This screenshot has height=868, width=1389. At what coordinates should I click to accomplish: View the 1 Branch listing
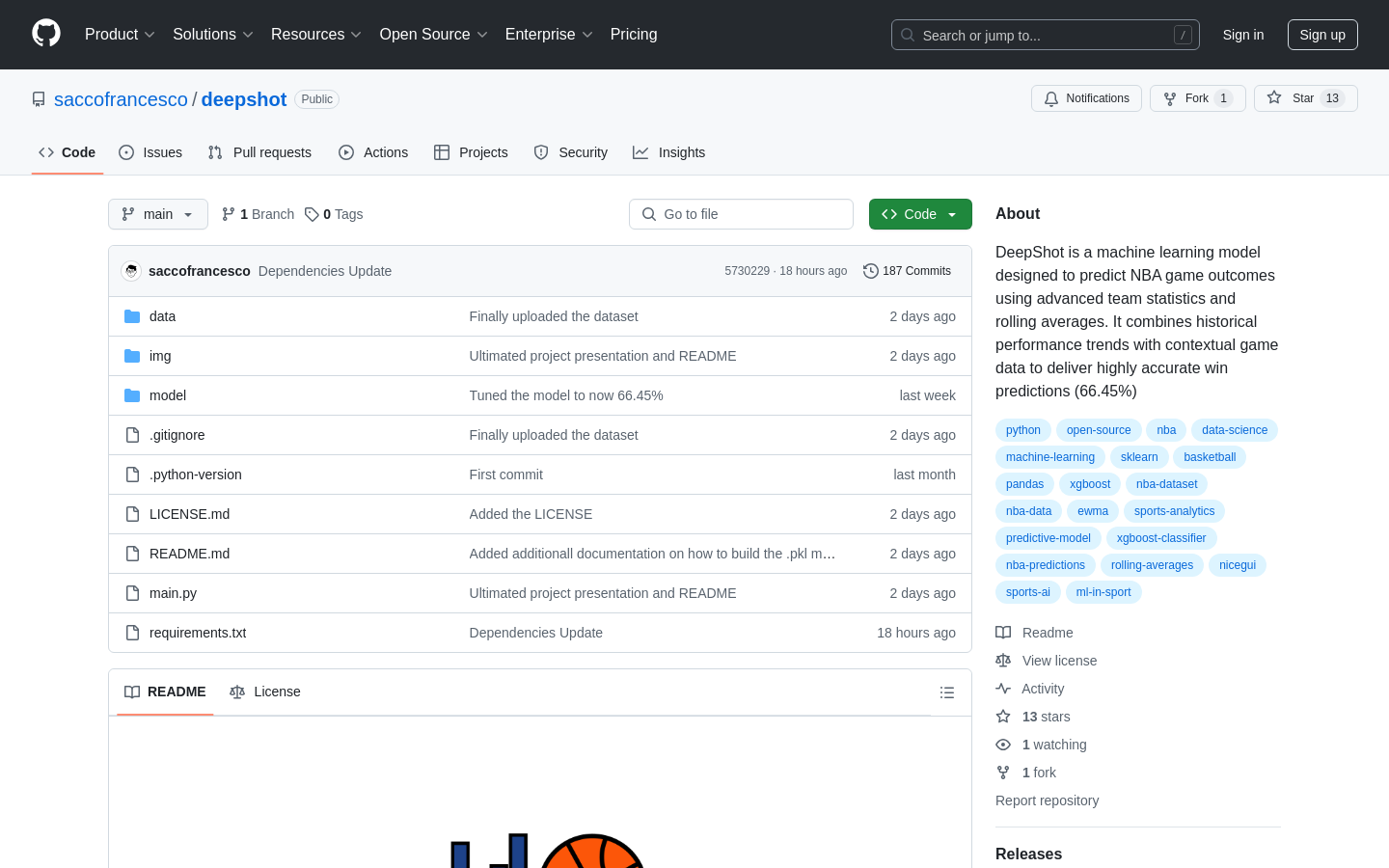pos(258,214)
